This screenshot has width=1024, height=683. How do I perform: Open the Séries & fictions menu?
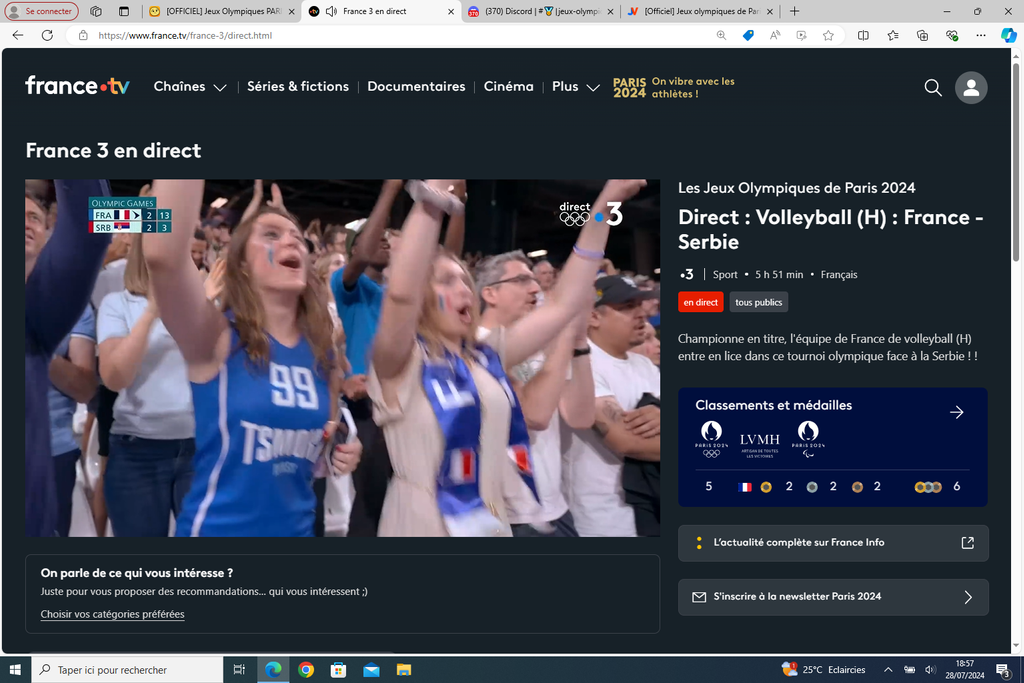coord(298,87)
